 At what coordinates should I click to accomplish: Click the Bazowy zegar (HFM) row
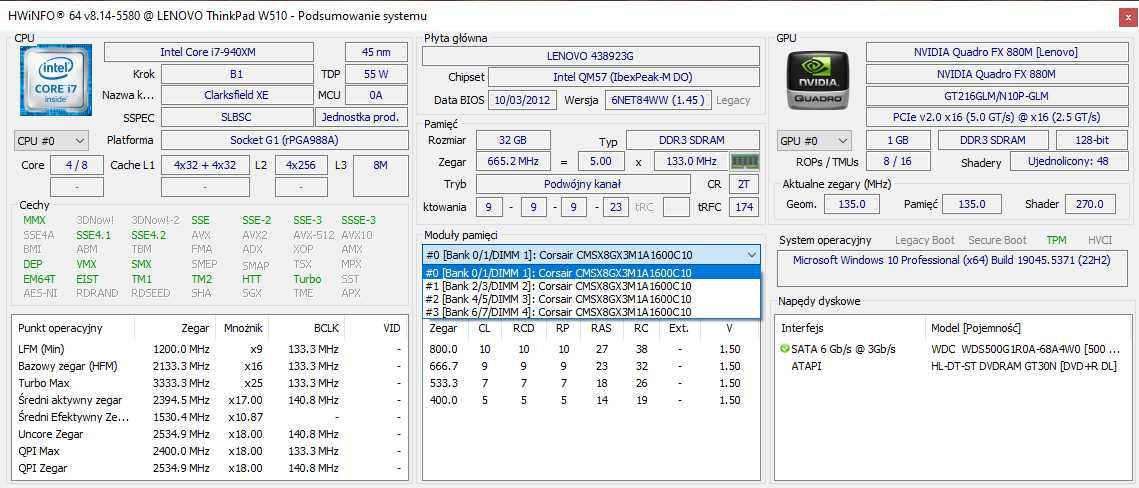tap(209, 366)
